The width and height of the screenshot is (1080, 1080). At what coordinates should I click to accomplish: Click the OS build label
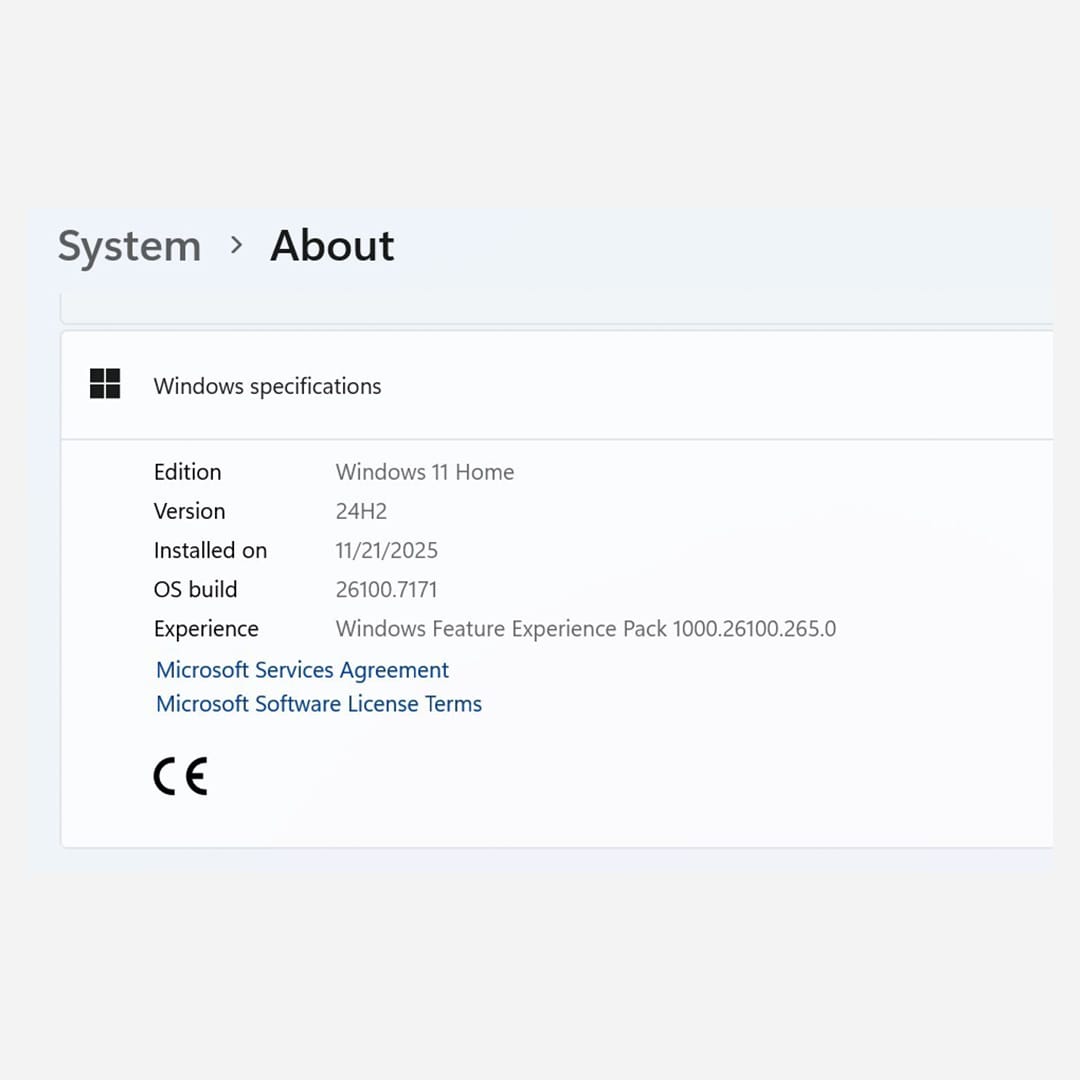195,589
